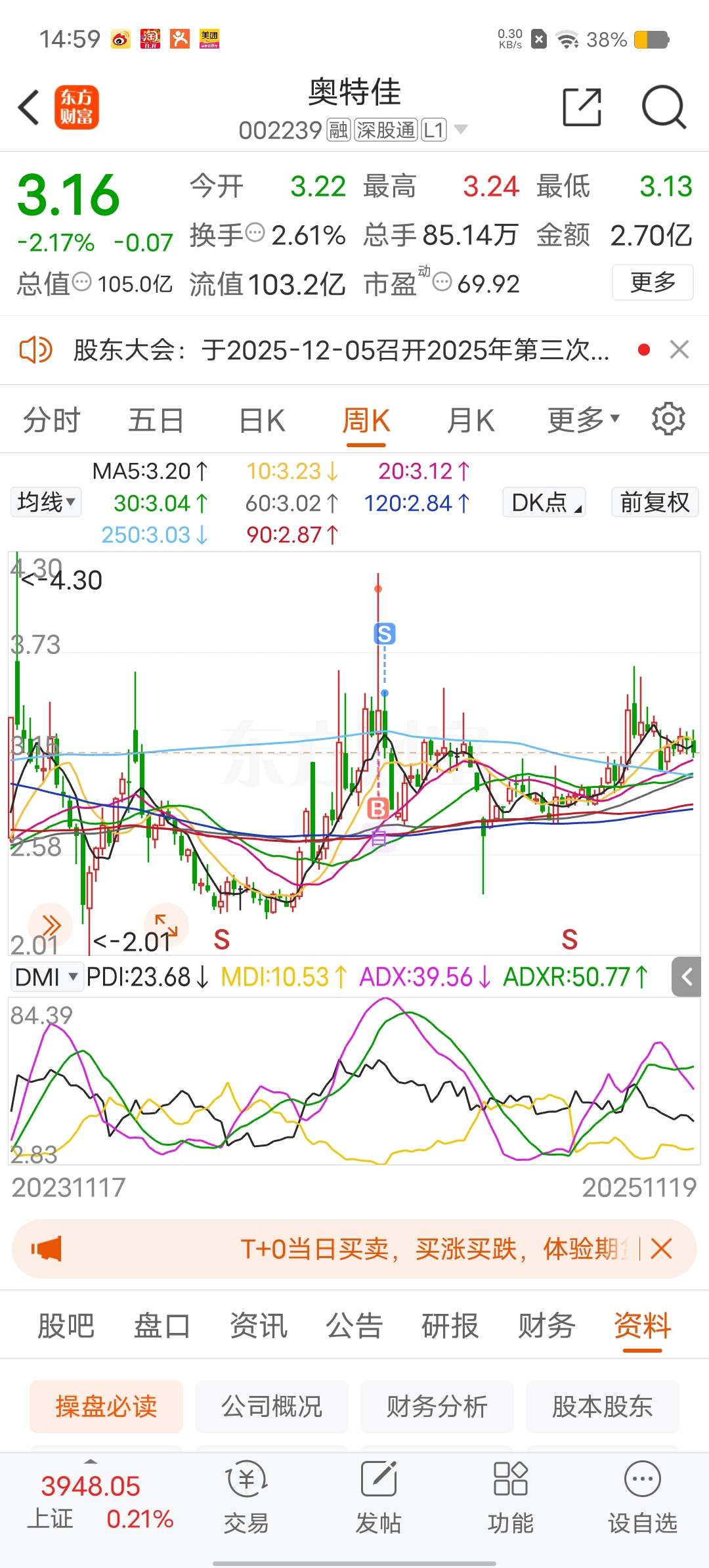This screenshot has height=1568, width=709.
Task: Tap the 设自选 watchlist icon
Action: 642,1498
